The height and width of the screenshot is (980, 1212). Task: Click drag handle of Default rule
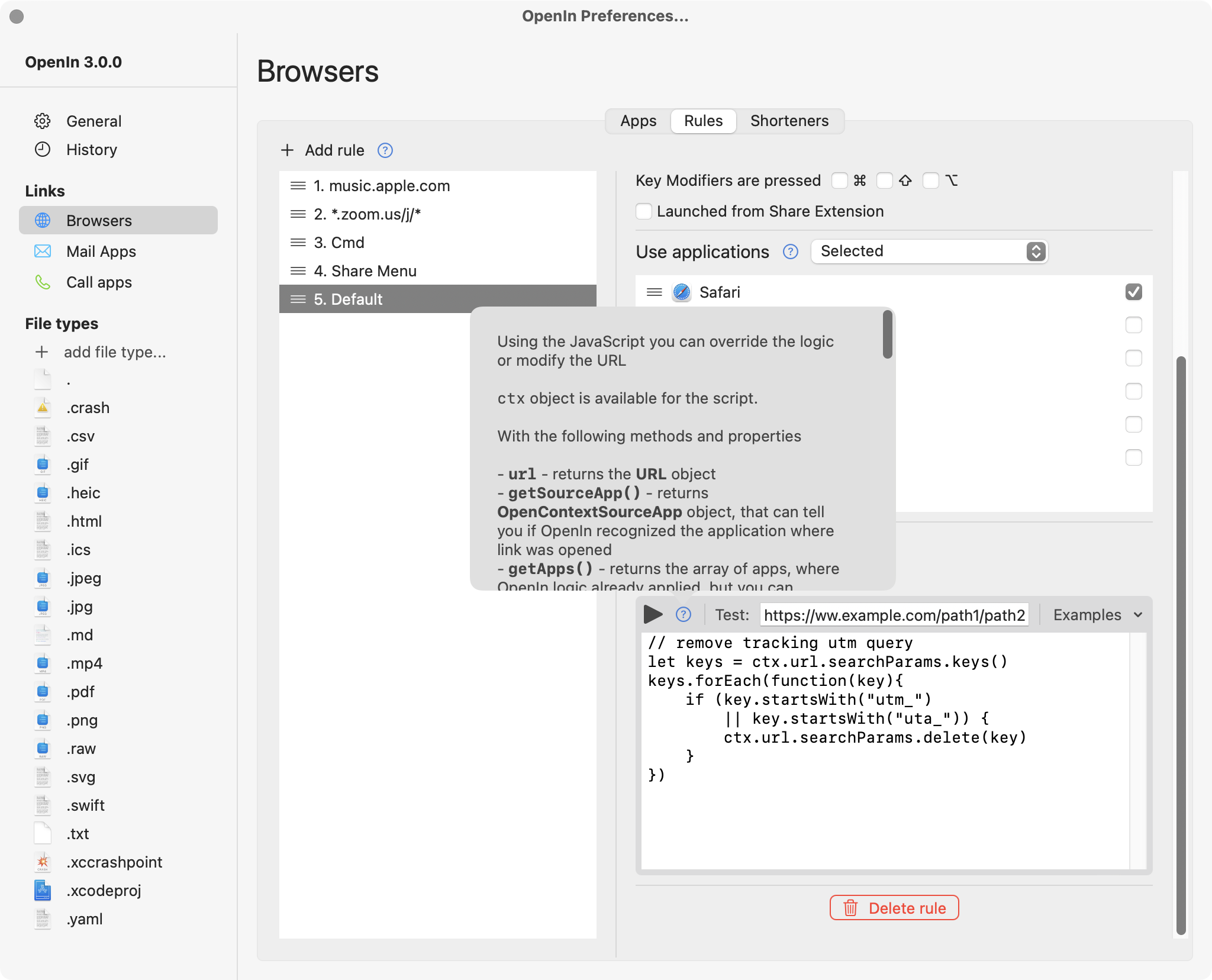298,299
